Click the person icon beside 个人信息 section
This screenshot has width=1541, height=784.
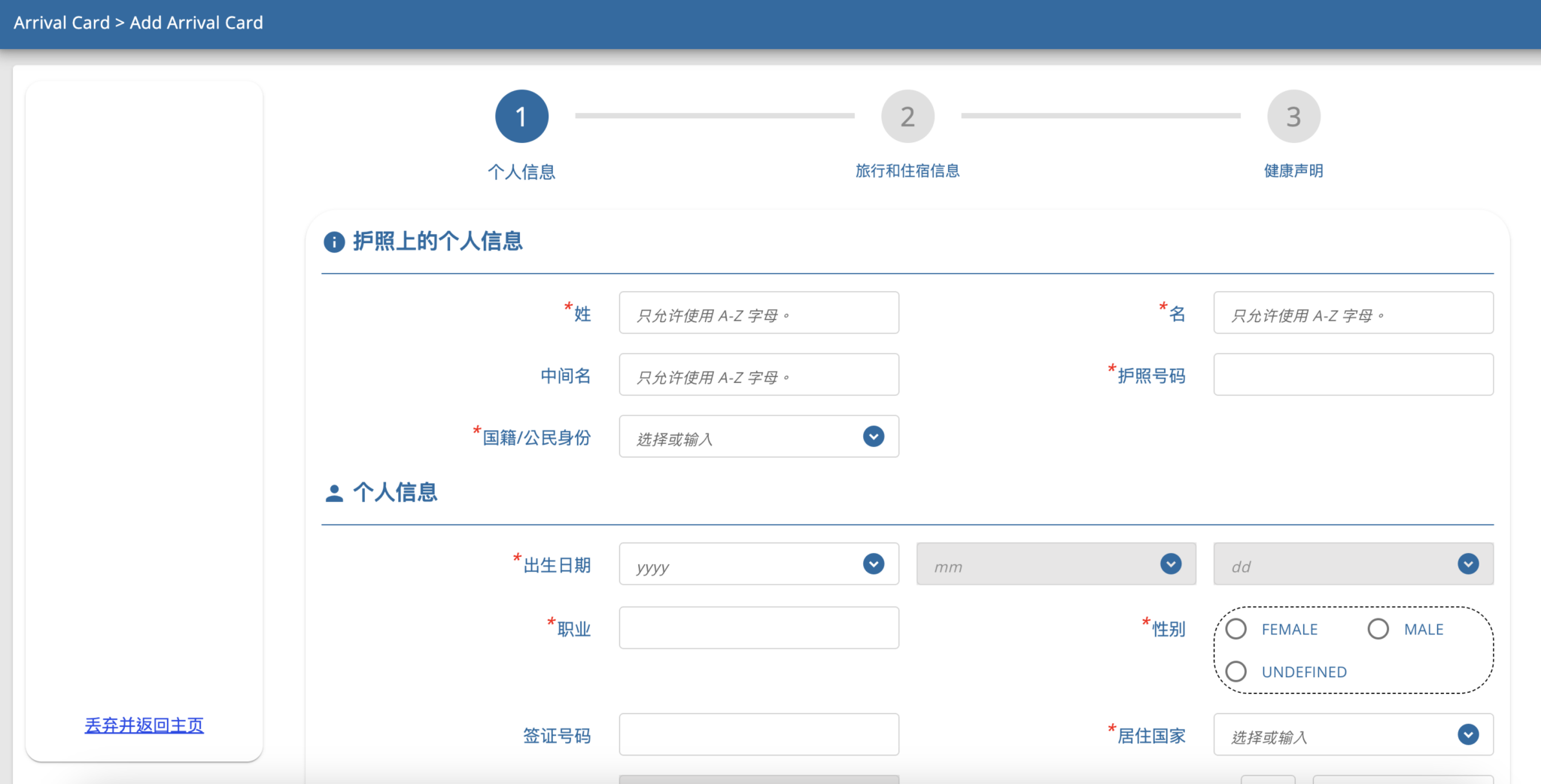(x=333, y=491)
